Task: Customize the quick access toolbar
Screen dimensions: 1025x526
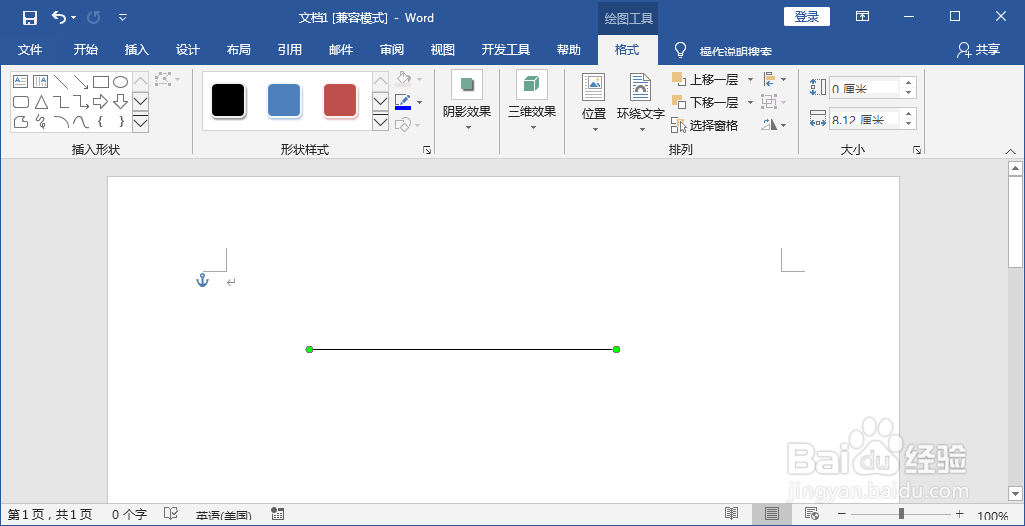Action: (x=123, y=18)
